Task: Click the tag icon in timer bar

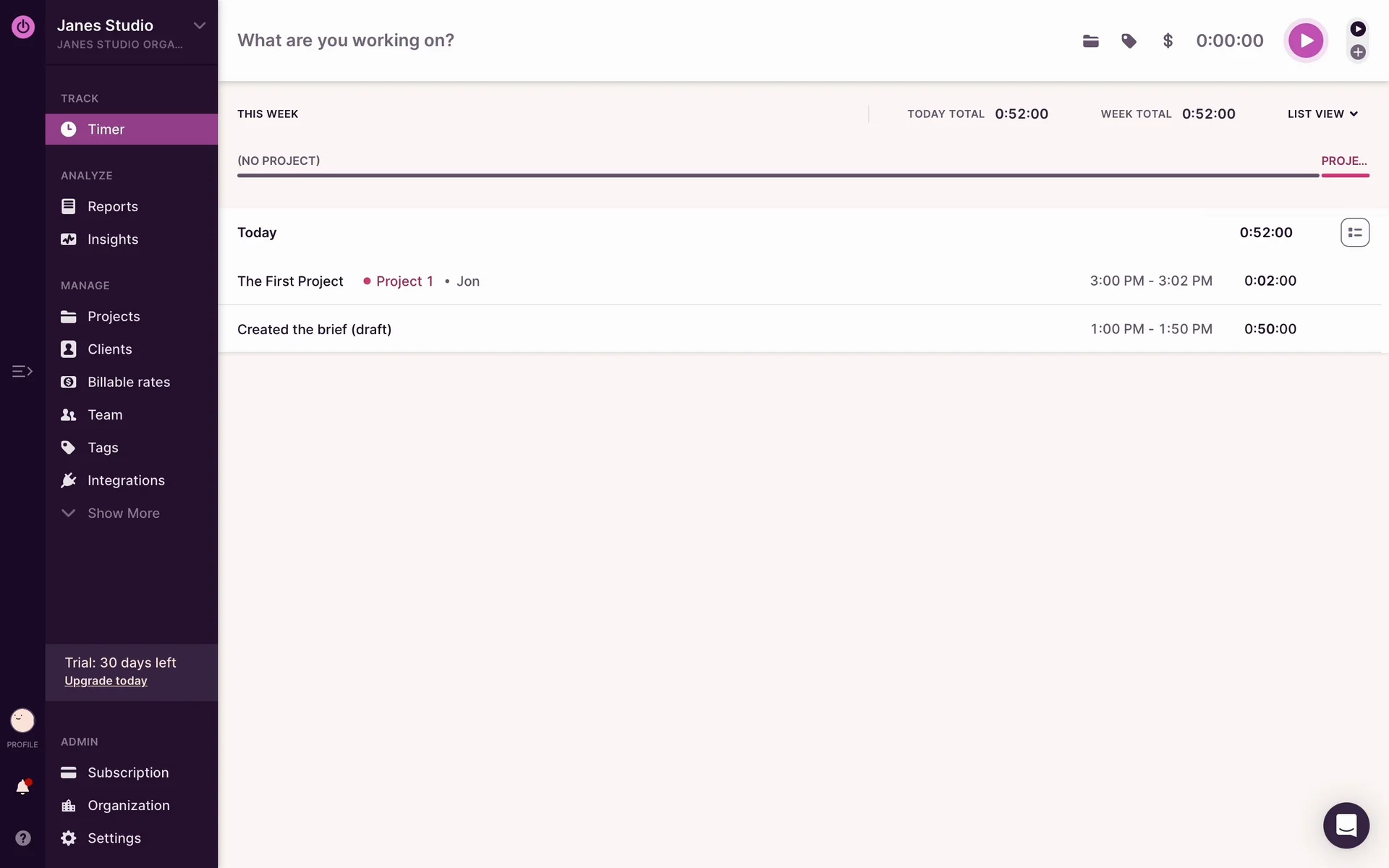Action: (1129, 41)
